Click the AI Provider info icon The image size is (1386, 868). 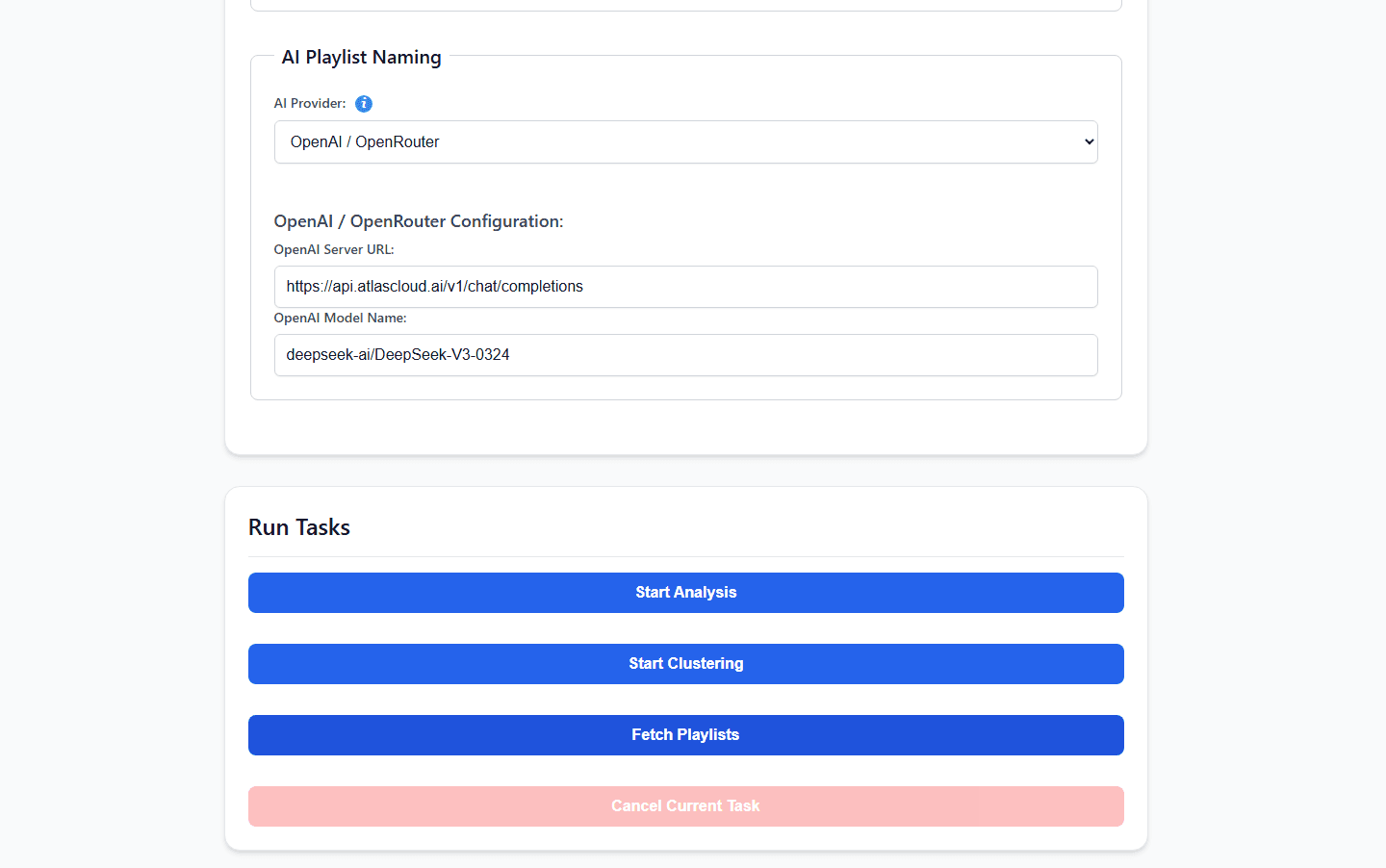click(364, 104)
